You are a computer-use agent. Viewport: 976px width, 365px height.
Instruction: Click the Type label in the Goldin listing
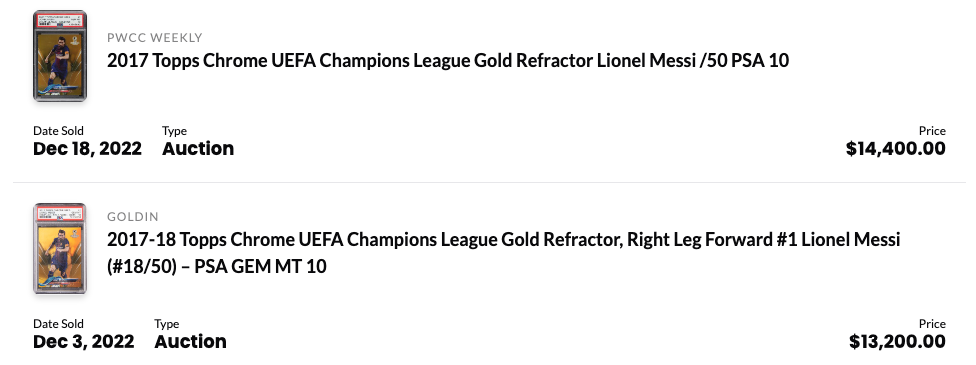167,324
